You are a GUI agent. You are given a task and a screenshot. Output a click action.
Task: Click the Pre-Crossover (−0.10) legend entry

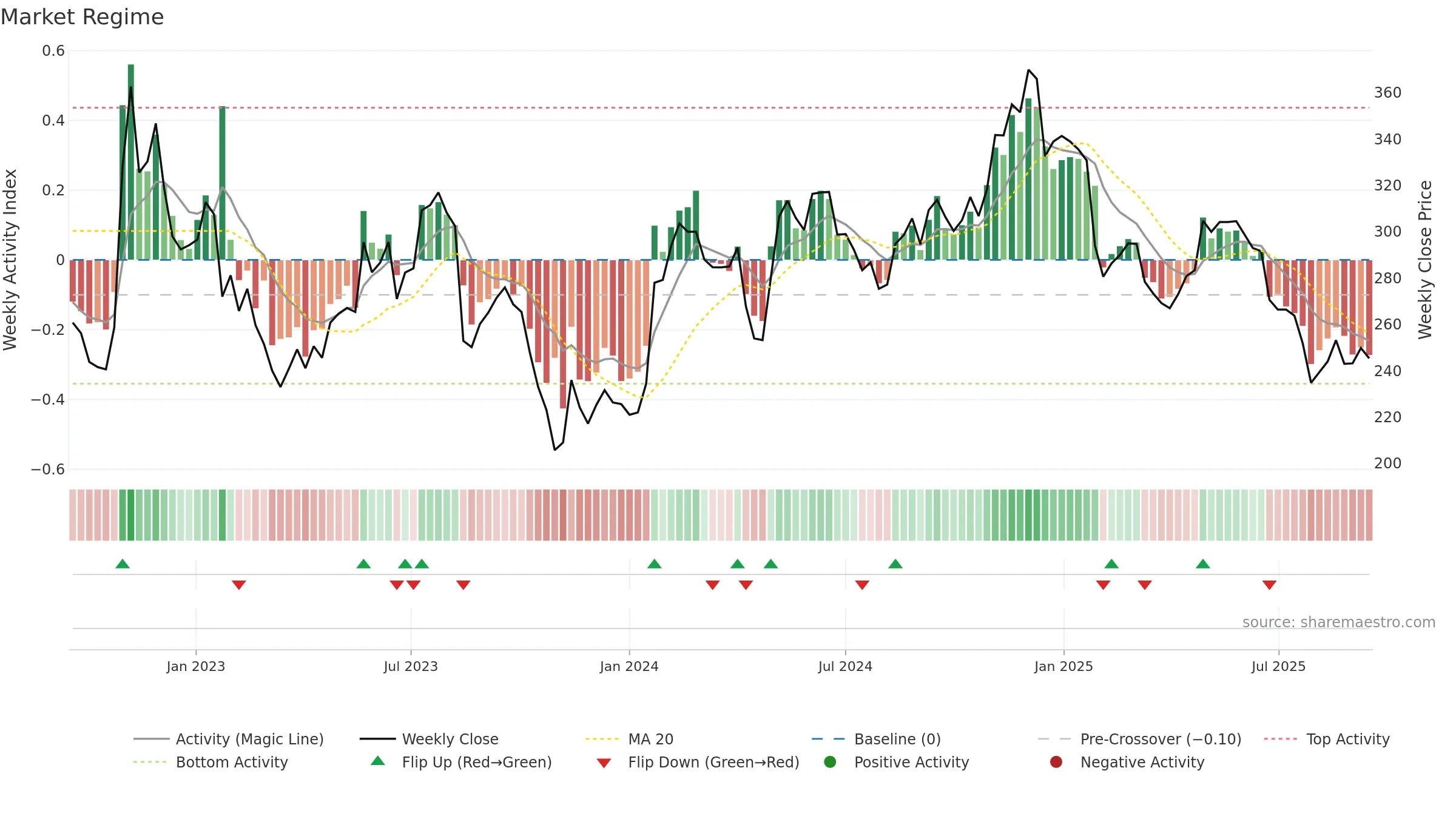[x=1140, y=739]
